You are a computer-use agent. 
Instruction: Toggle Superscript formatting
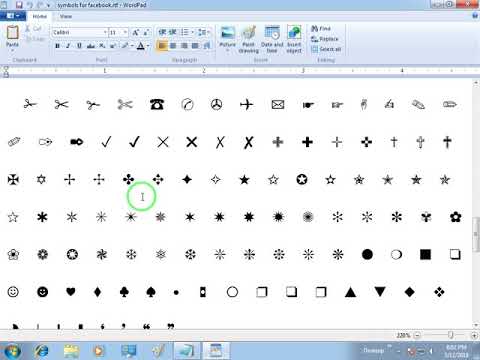click(x=113, y=46)
